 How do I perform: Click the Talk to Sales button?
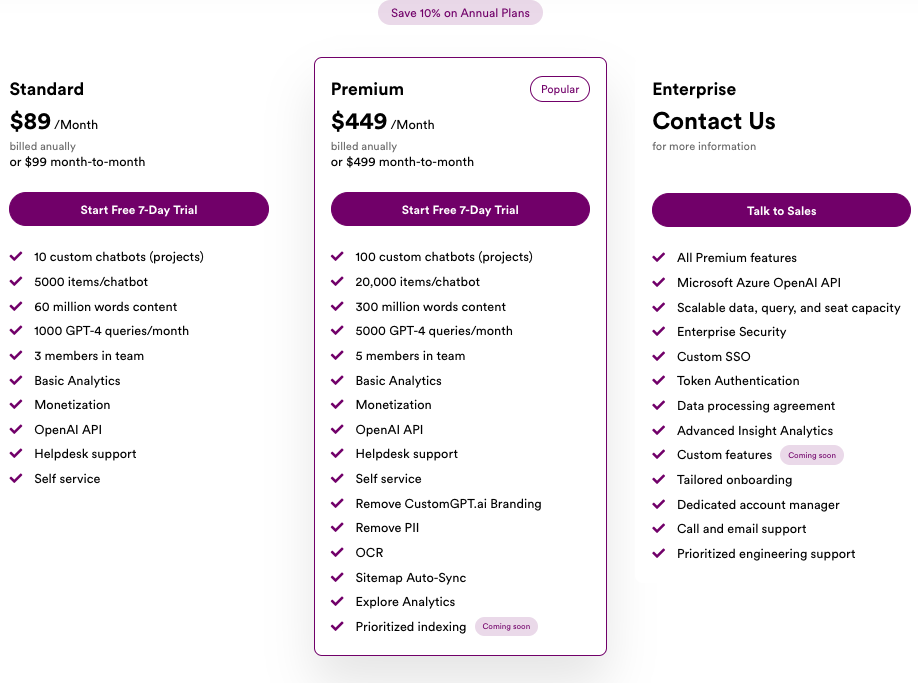tap(781, 210)
